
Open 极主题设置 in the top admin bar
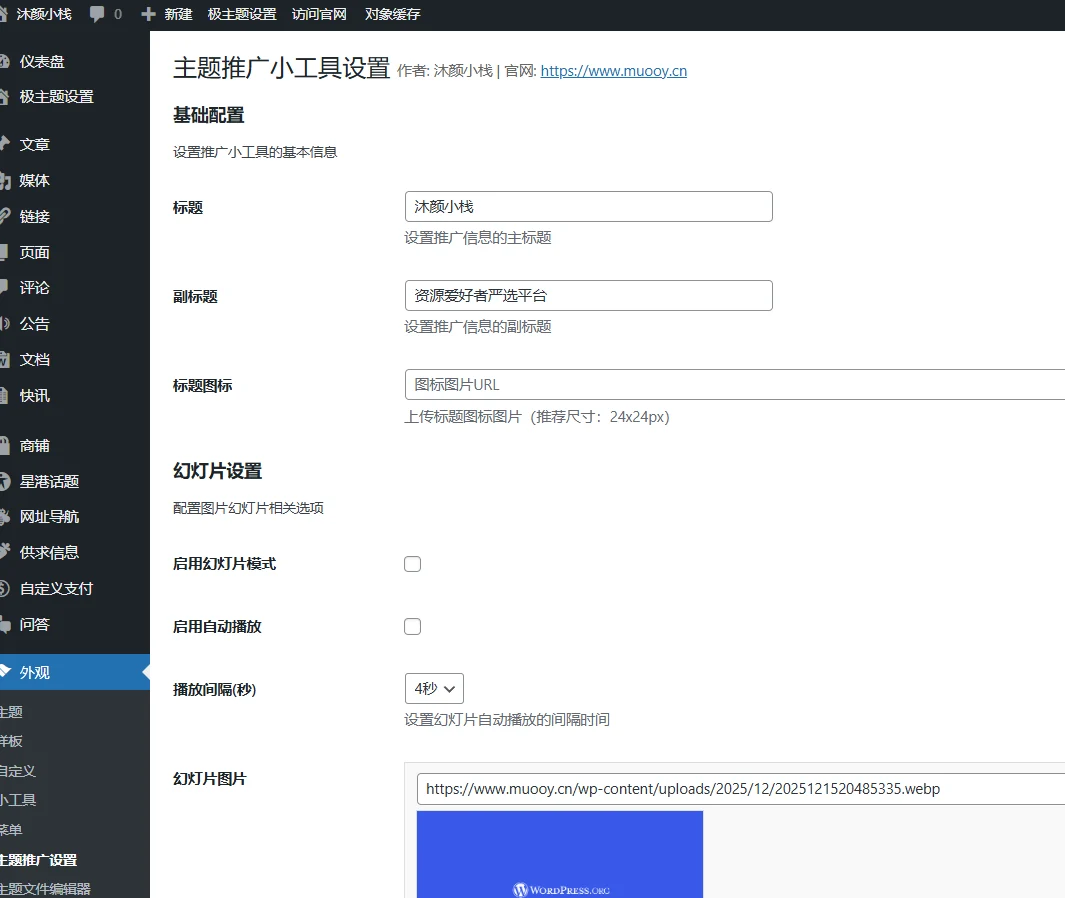242,15
